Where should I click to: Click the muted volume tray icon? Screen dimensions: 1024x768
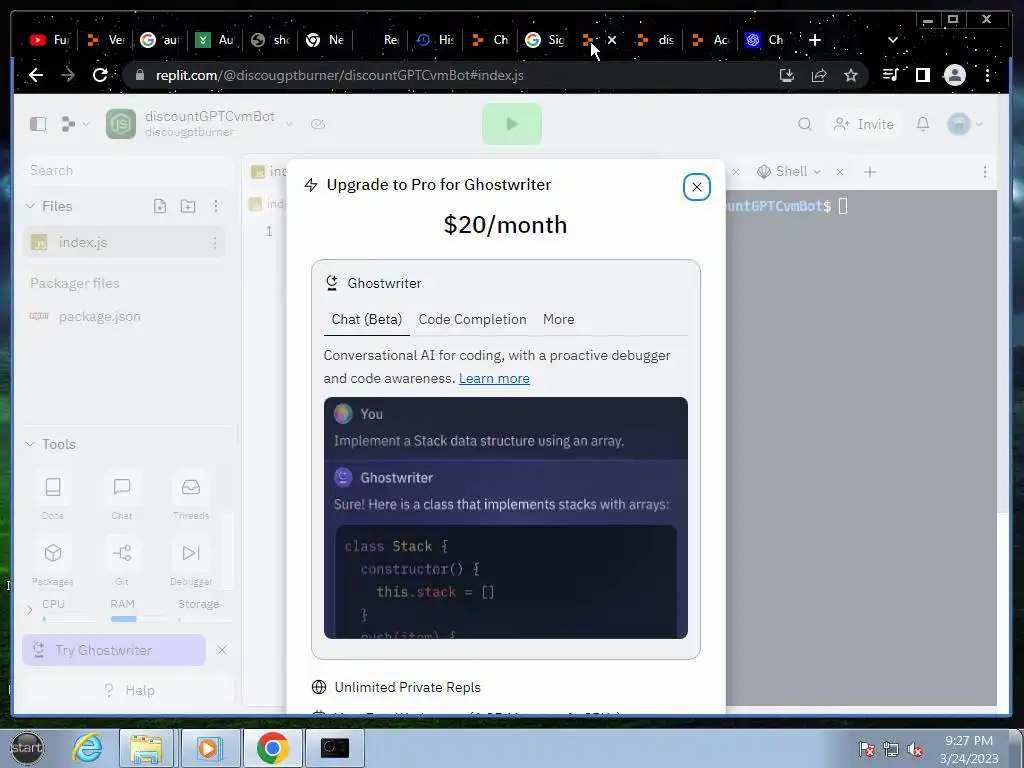click(x=916, y=750)
